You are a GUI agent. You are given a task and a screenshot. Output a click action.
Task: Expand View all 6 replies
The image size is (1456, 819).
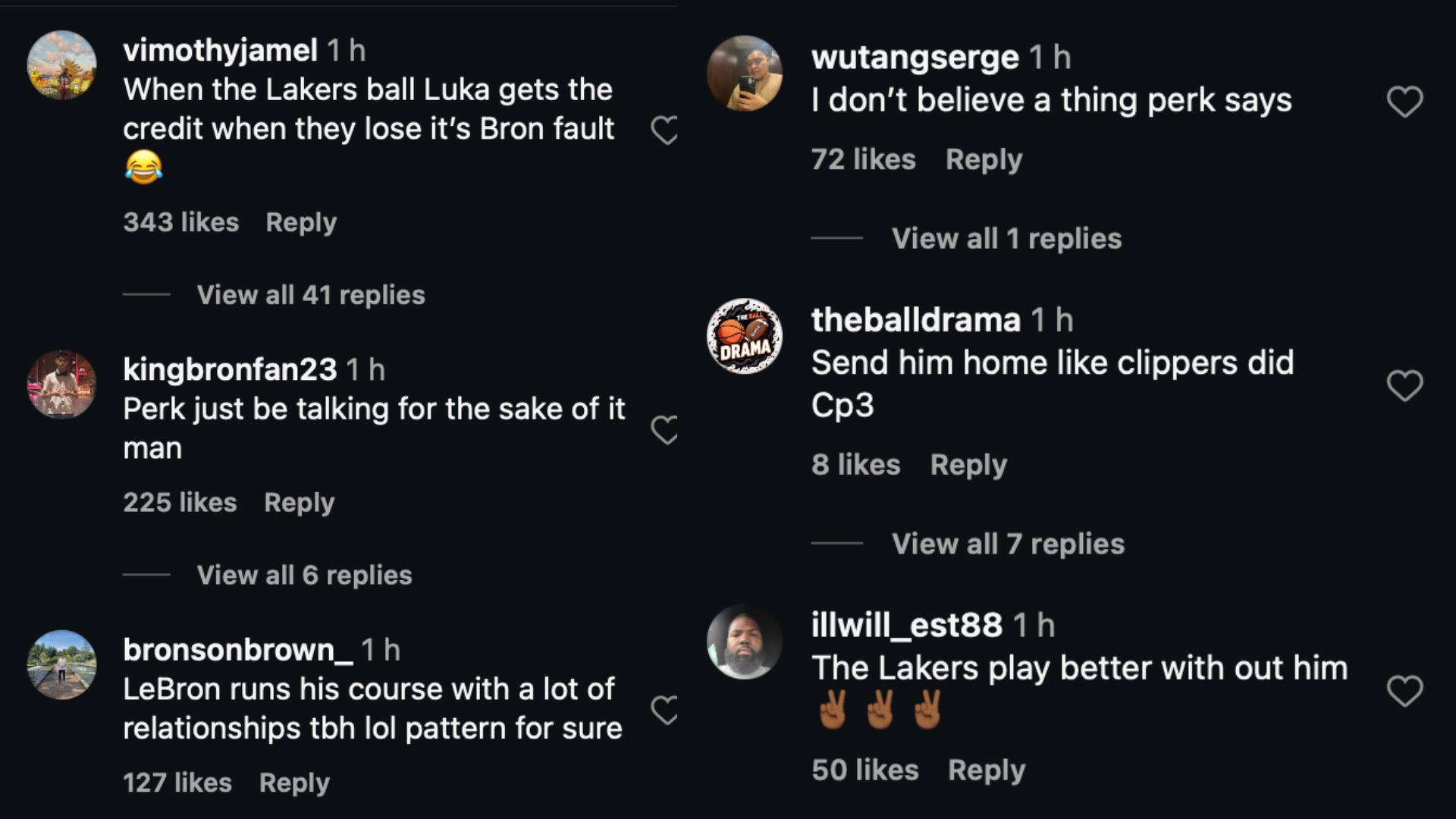click(304, 576)
